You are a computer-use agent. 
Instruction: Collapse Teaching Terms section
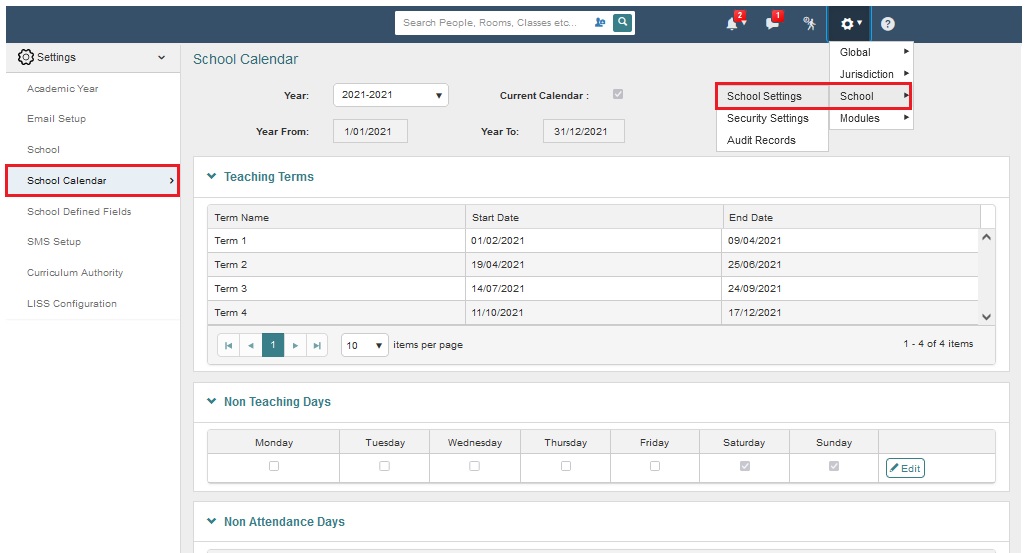point(212,176)
